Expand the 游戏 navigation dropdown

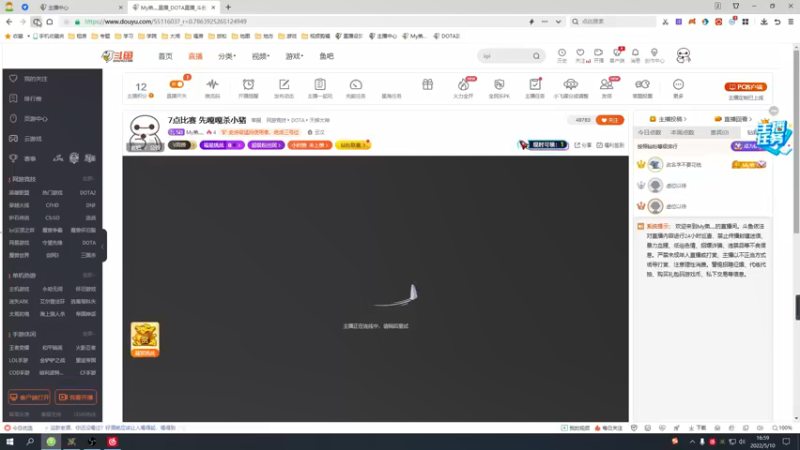tap(294, 56)
